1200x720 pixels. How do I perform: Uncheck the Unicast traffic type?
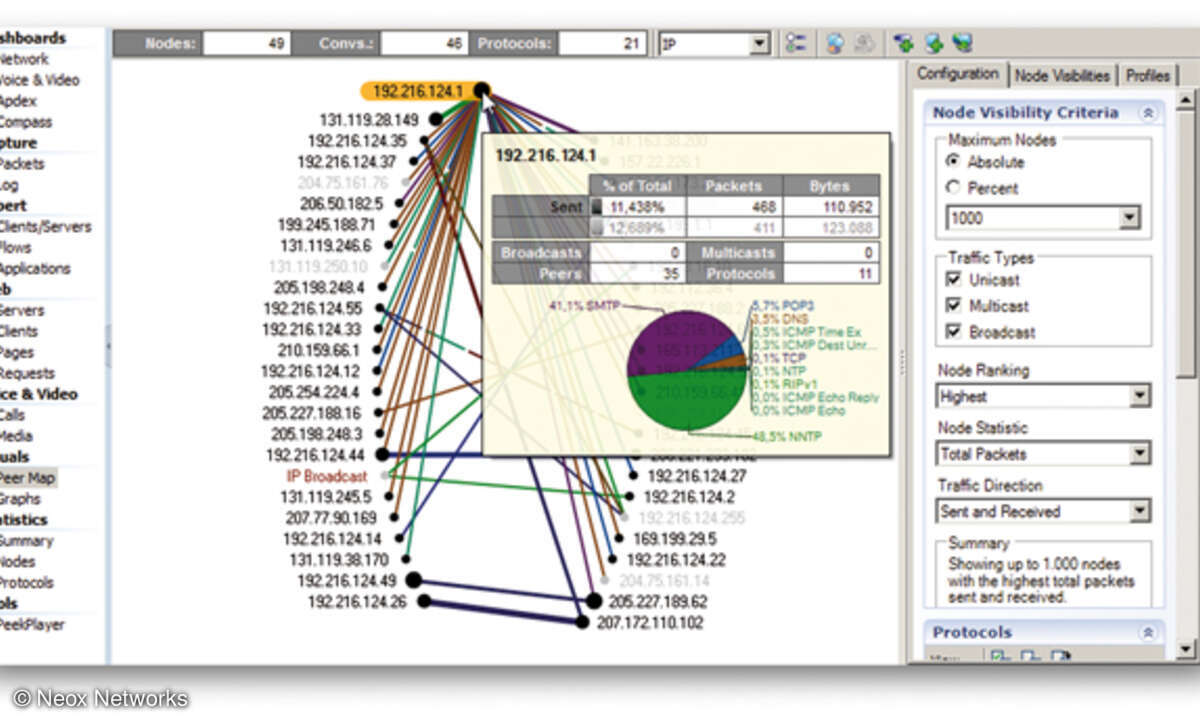(953, 280)
